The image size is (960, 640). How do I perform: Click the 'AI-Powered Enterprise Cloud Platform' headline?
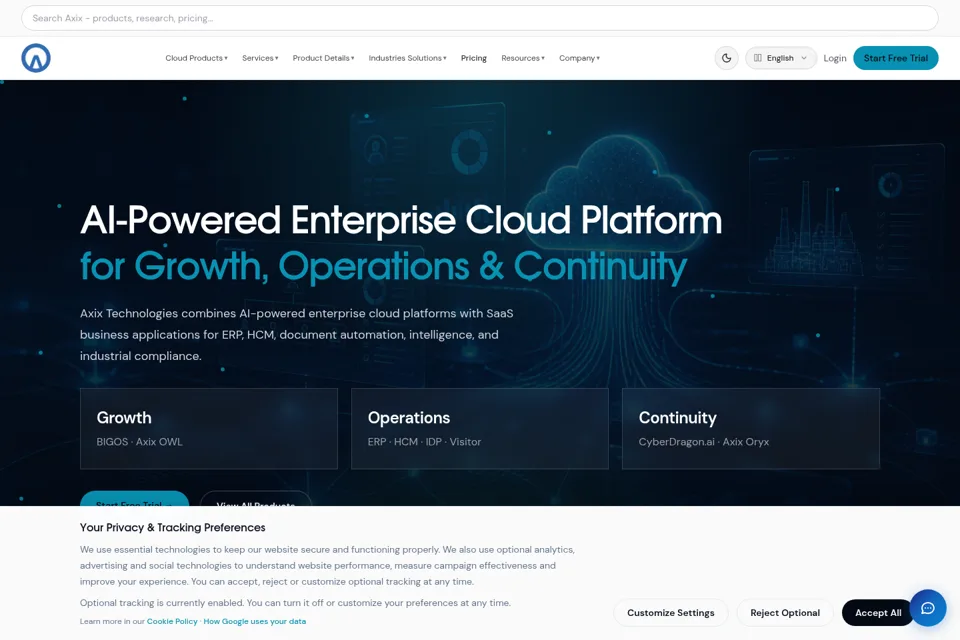click(x=401, y=220)
